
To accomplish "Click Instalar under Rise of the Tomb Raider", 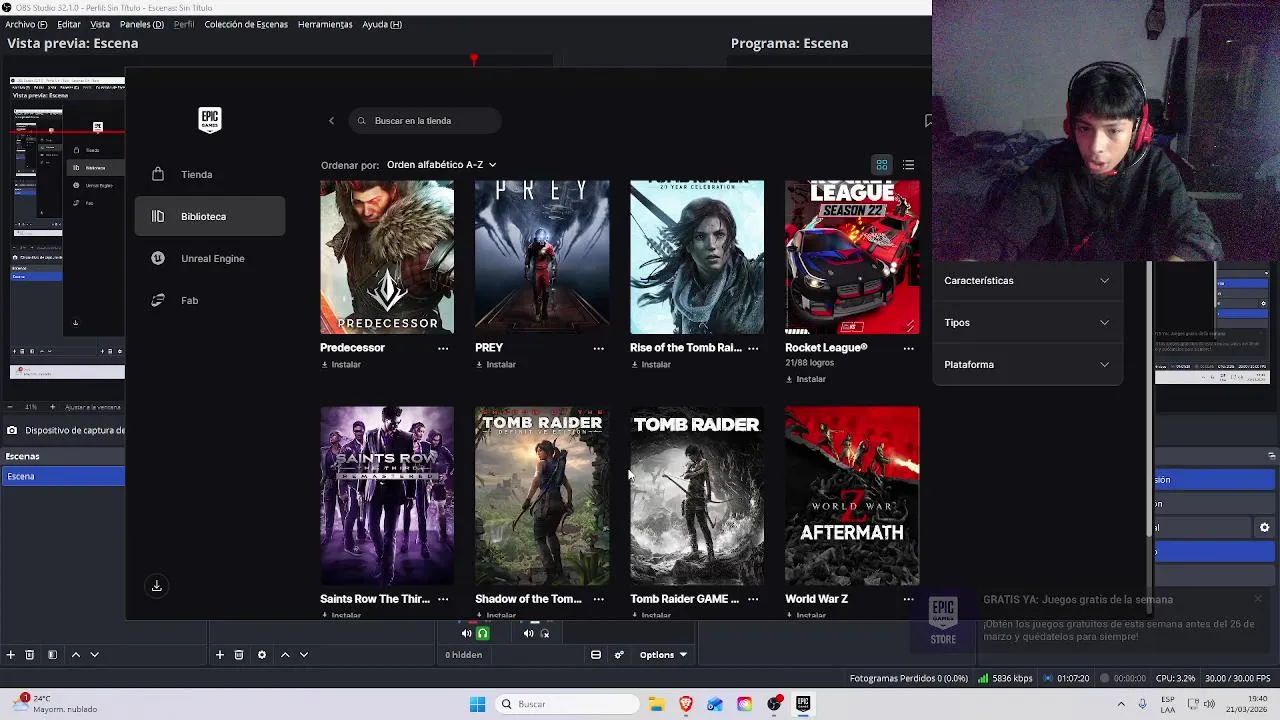I will 651,365.
